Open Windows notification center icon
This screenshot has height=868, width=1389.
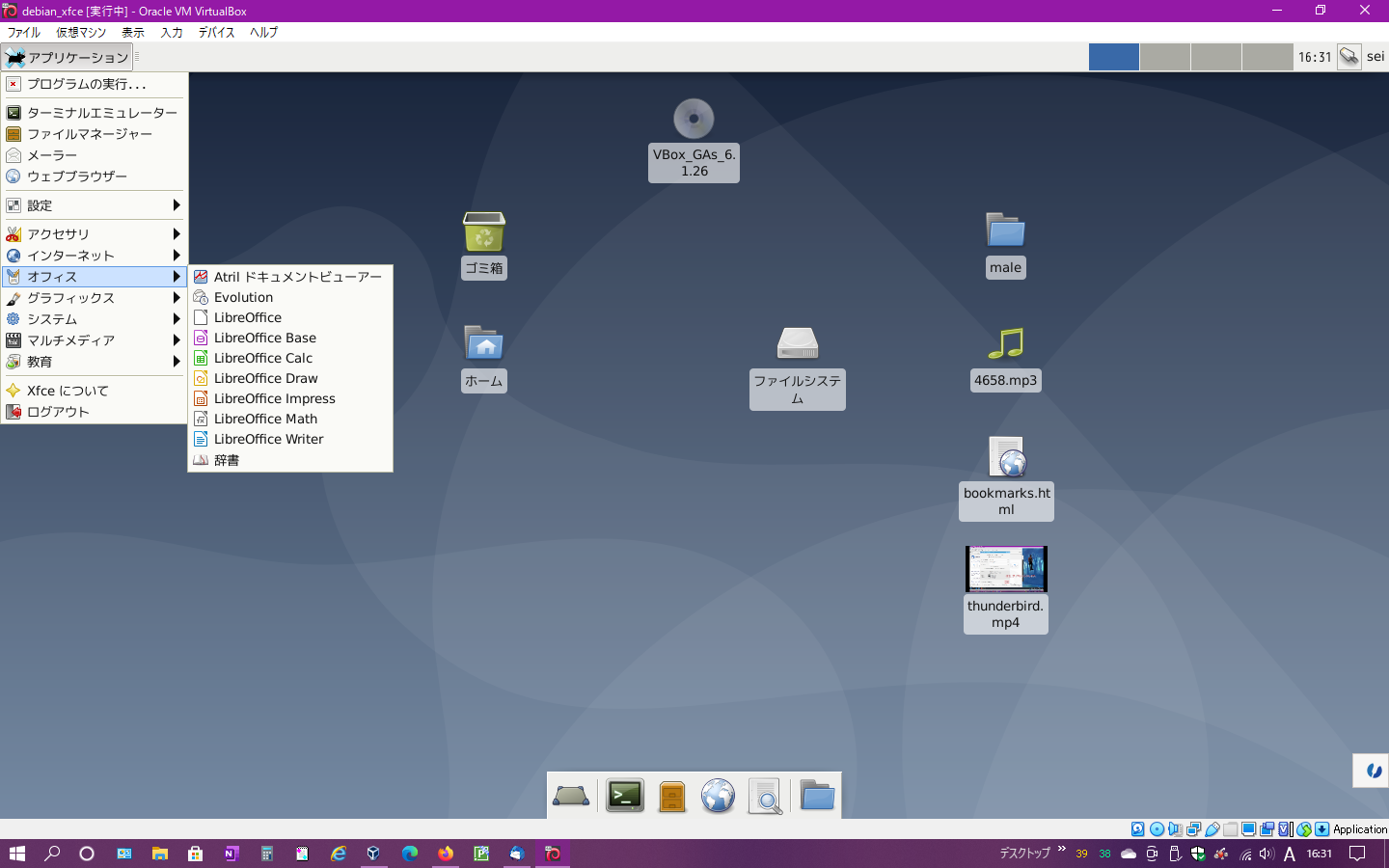coord(1357,854)
